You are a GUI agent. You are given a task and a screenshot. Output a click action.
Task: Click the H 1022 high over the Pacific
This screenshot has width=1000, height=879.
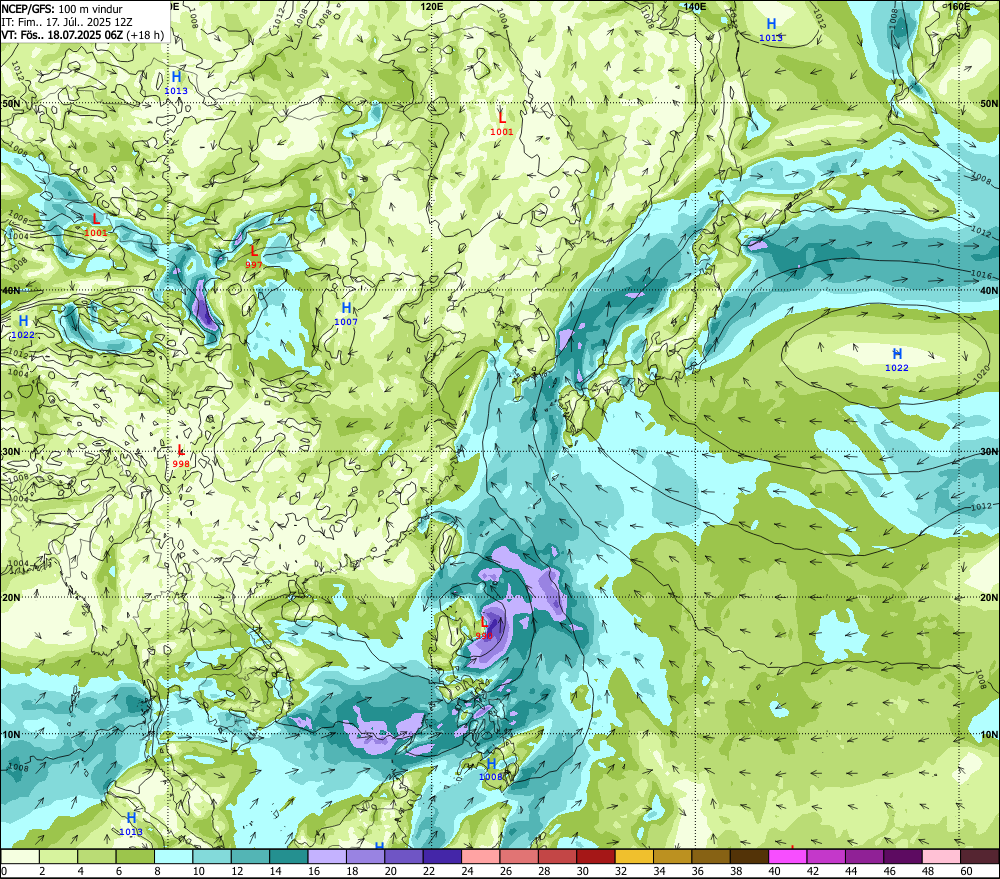pyautogui.click(x=897, y=360)
